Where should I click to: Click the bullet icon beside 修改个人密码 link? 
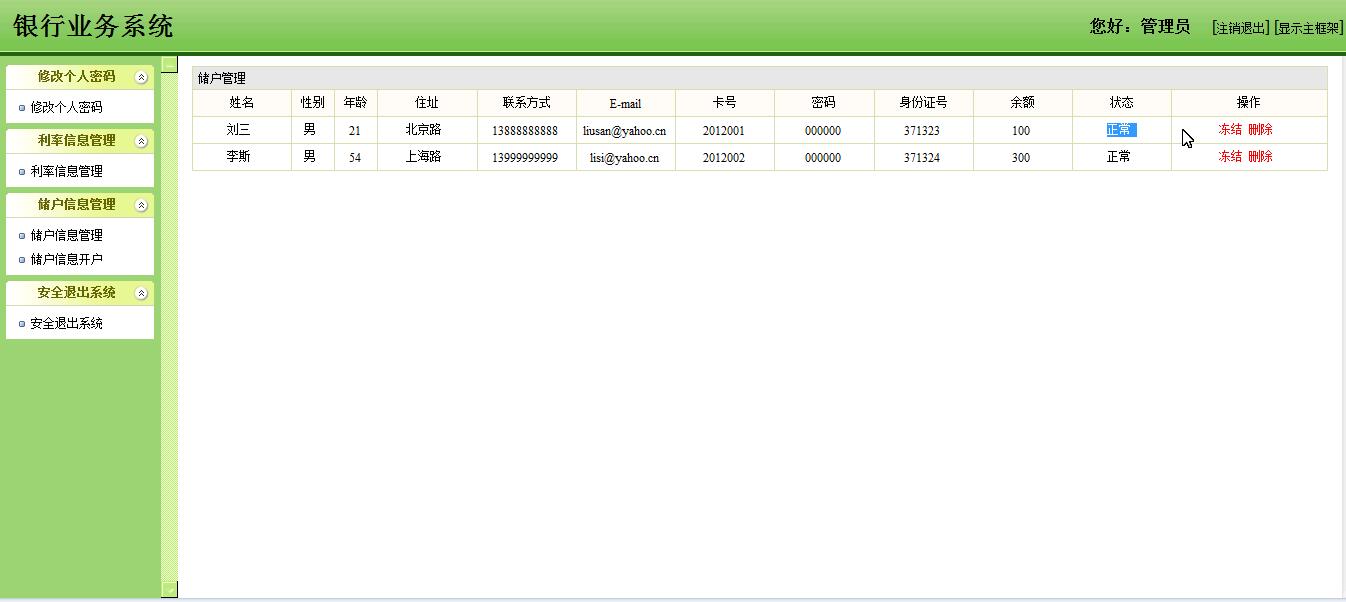pyautogui.click(x=22, y=108)
